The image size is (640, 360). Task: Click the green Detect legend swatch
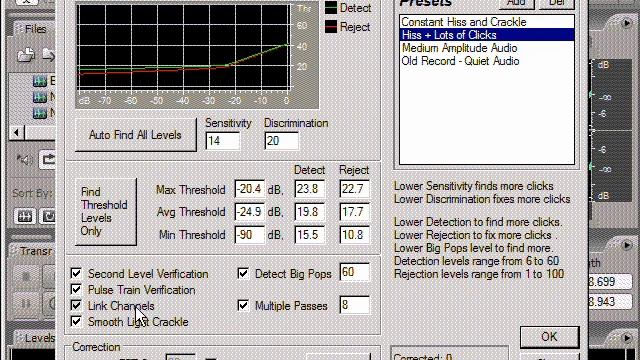coord(331,8)
